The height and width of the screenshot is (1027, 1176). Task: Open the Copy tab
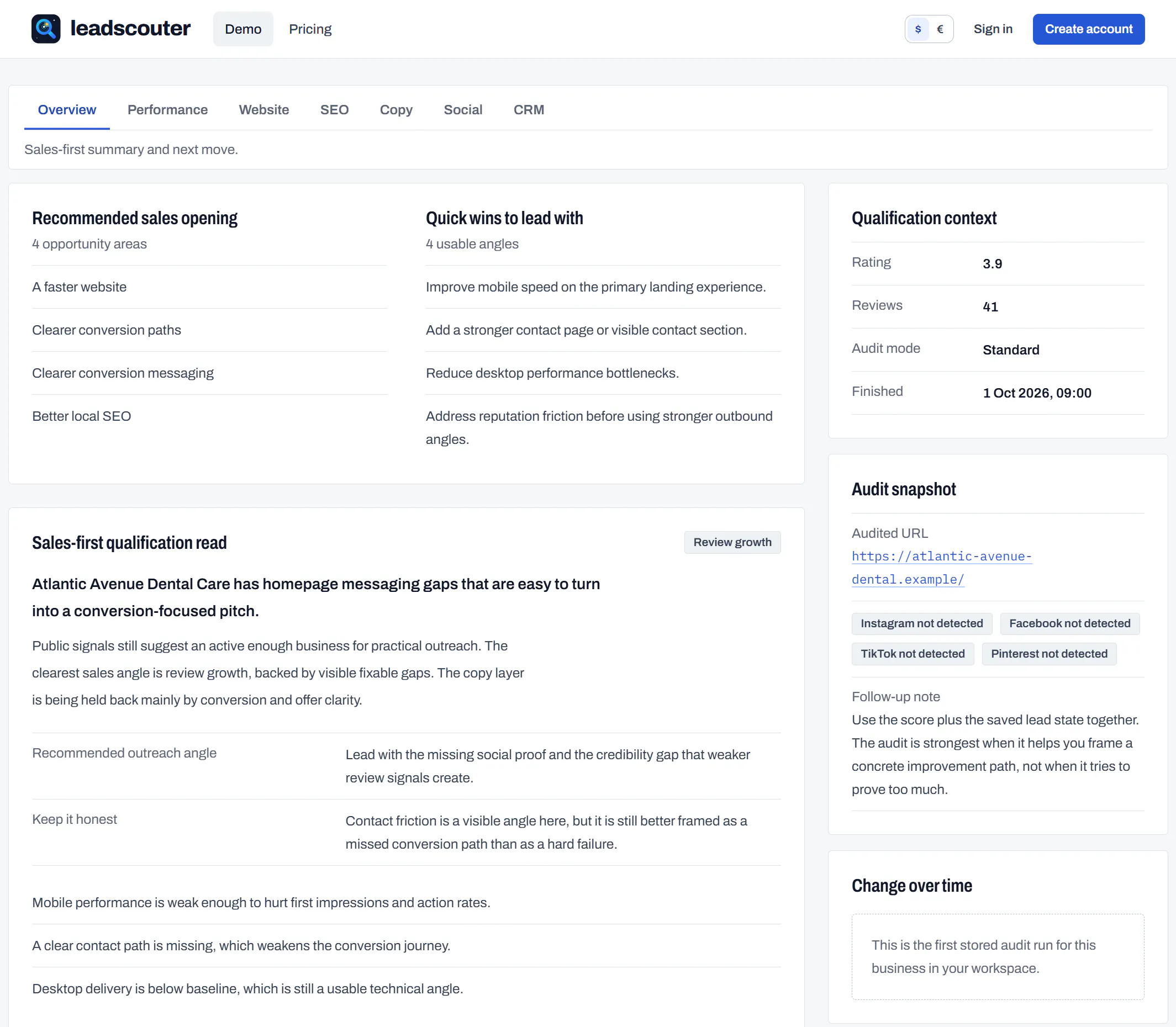[396, 109]
